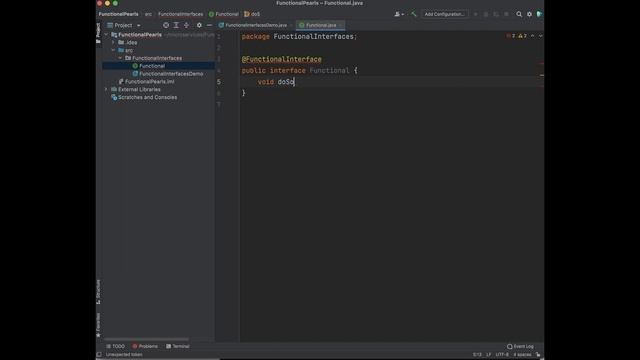
Task: Open IDE settings gear icon in toolbar
Action: [x=529, y=14]
